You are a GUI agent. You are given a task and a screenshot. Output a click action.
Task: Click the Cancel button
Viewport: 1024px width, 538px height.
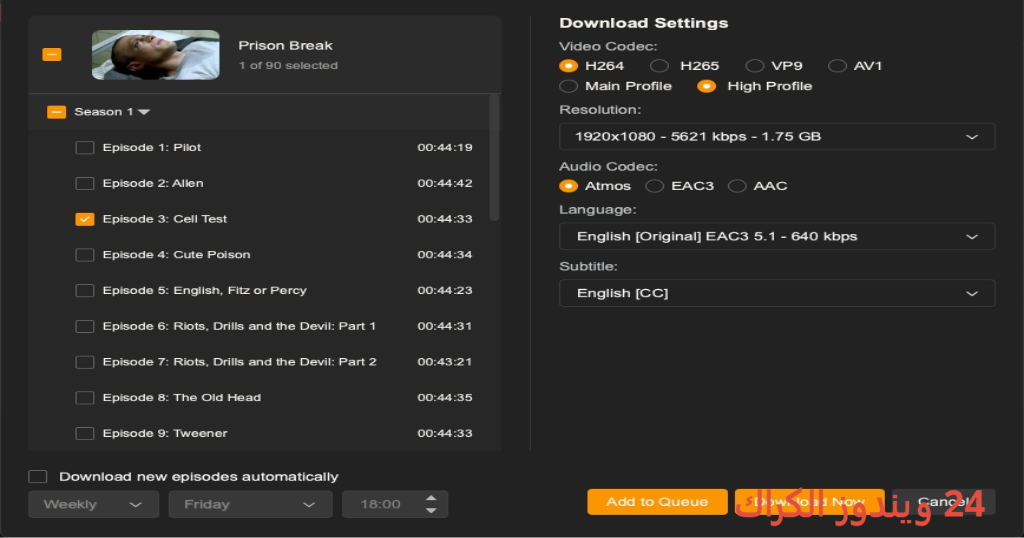pyautogui.click(x=944, y=502)
